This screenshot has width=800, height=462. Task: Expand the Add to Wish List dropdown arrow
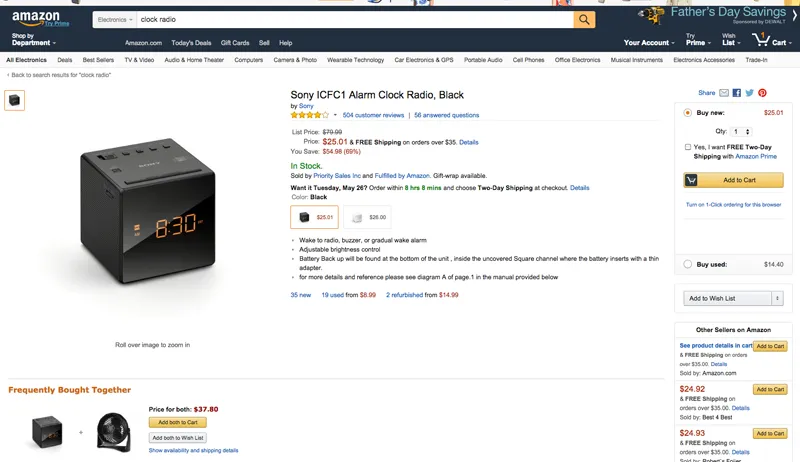[777, 298]
